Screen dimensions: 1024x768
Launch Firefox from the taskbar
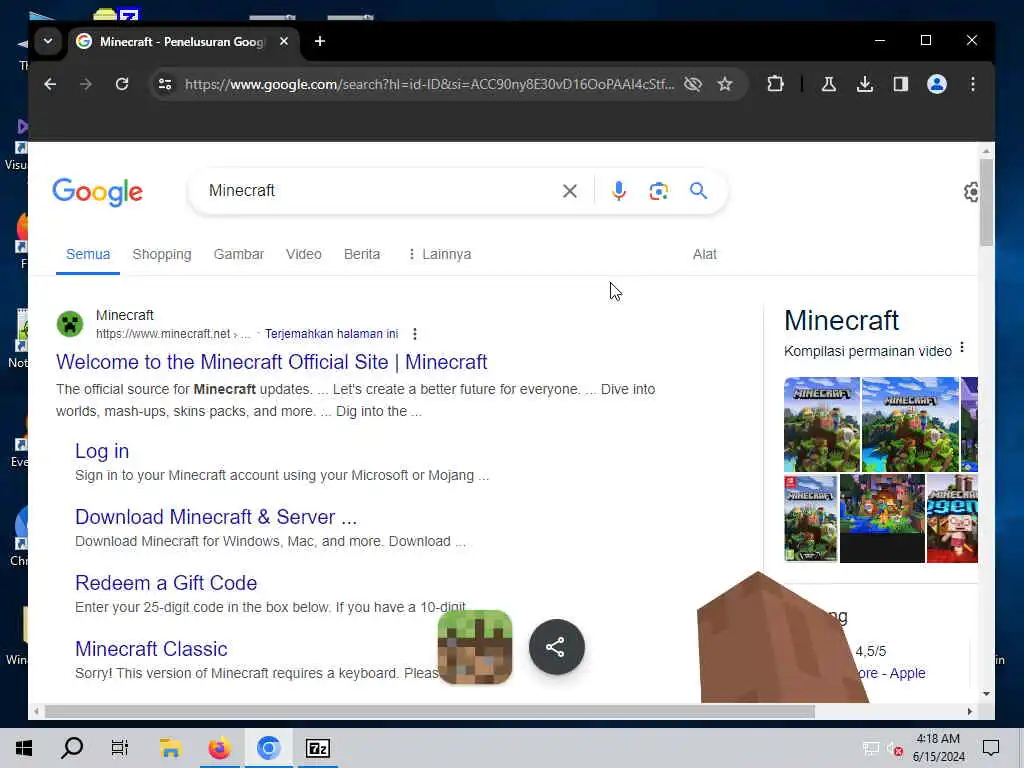pos(219,748)
